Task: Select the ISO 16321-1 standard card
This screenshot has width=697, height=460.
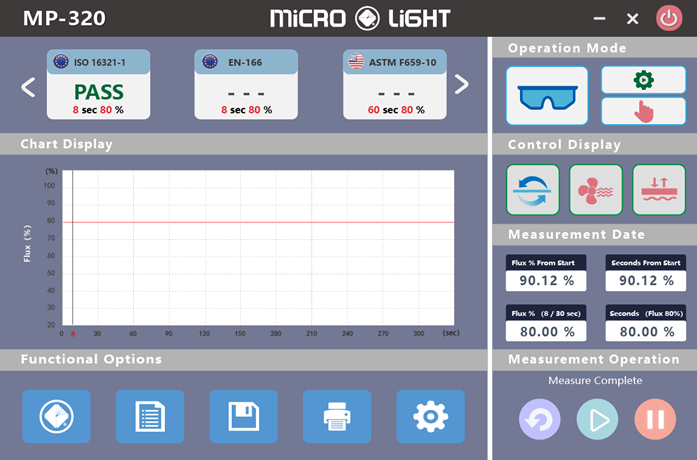Action: (x=98, y=85)
